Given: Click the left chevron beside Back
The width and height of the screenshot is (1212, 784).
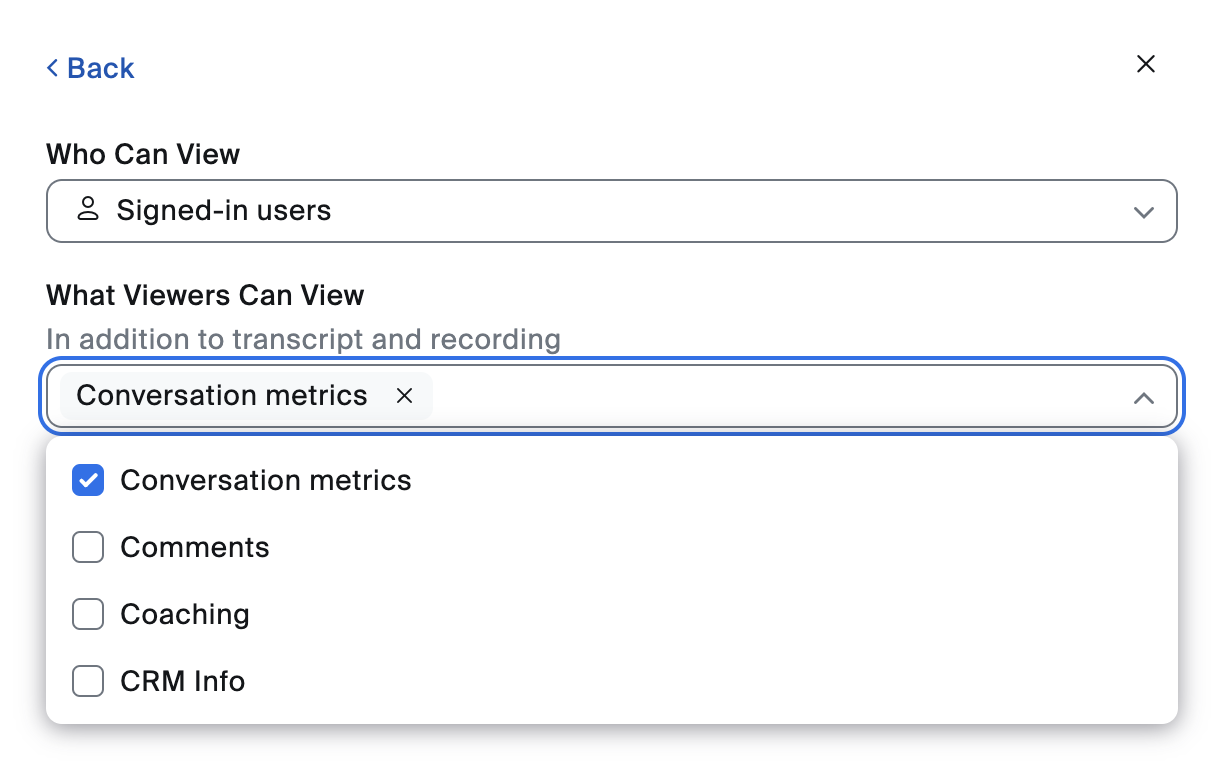Looking at the screenshot, I should [x=53, y=68].
